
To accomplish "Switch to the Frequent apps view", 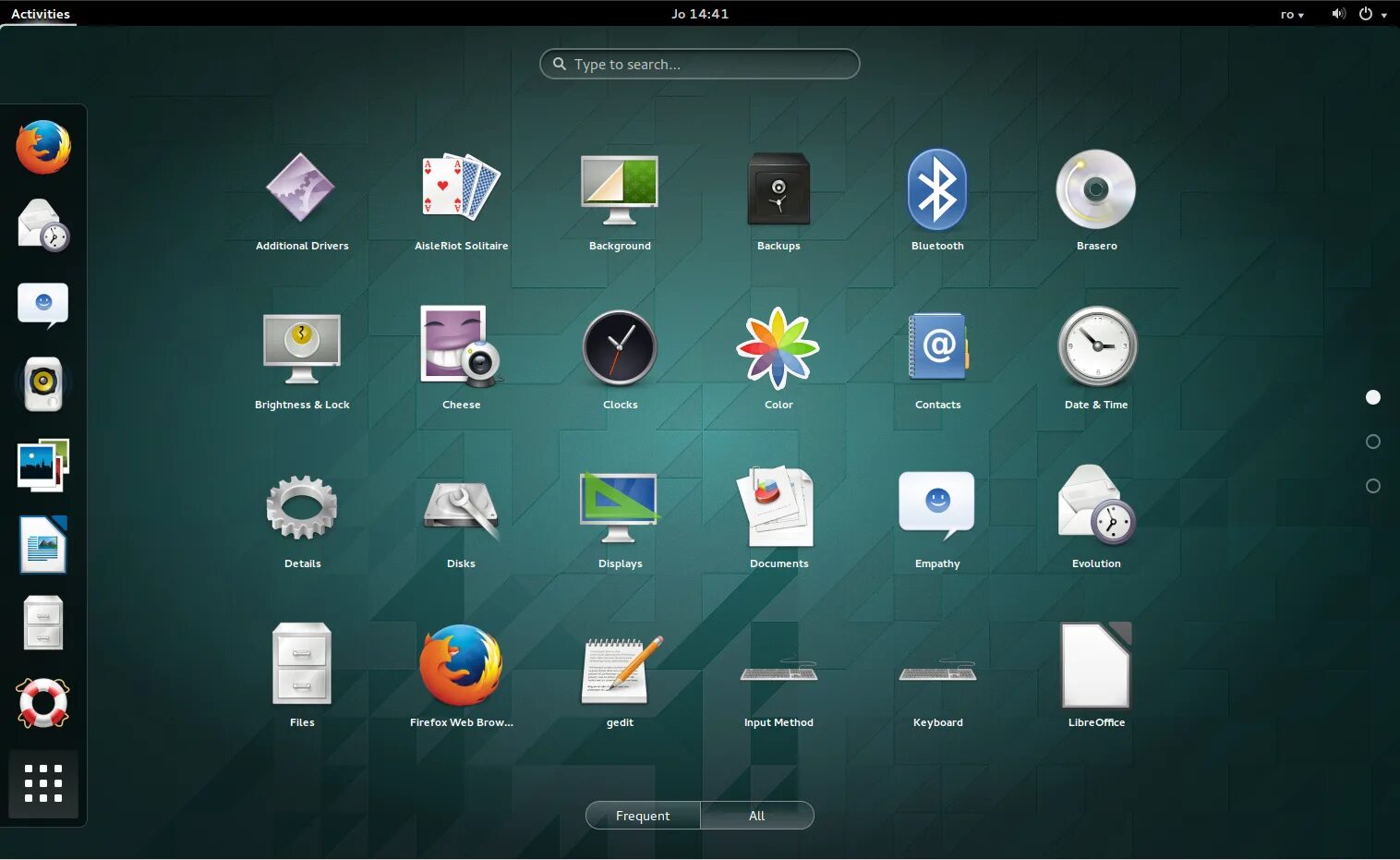I will (x=643, y=815).
